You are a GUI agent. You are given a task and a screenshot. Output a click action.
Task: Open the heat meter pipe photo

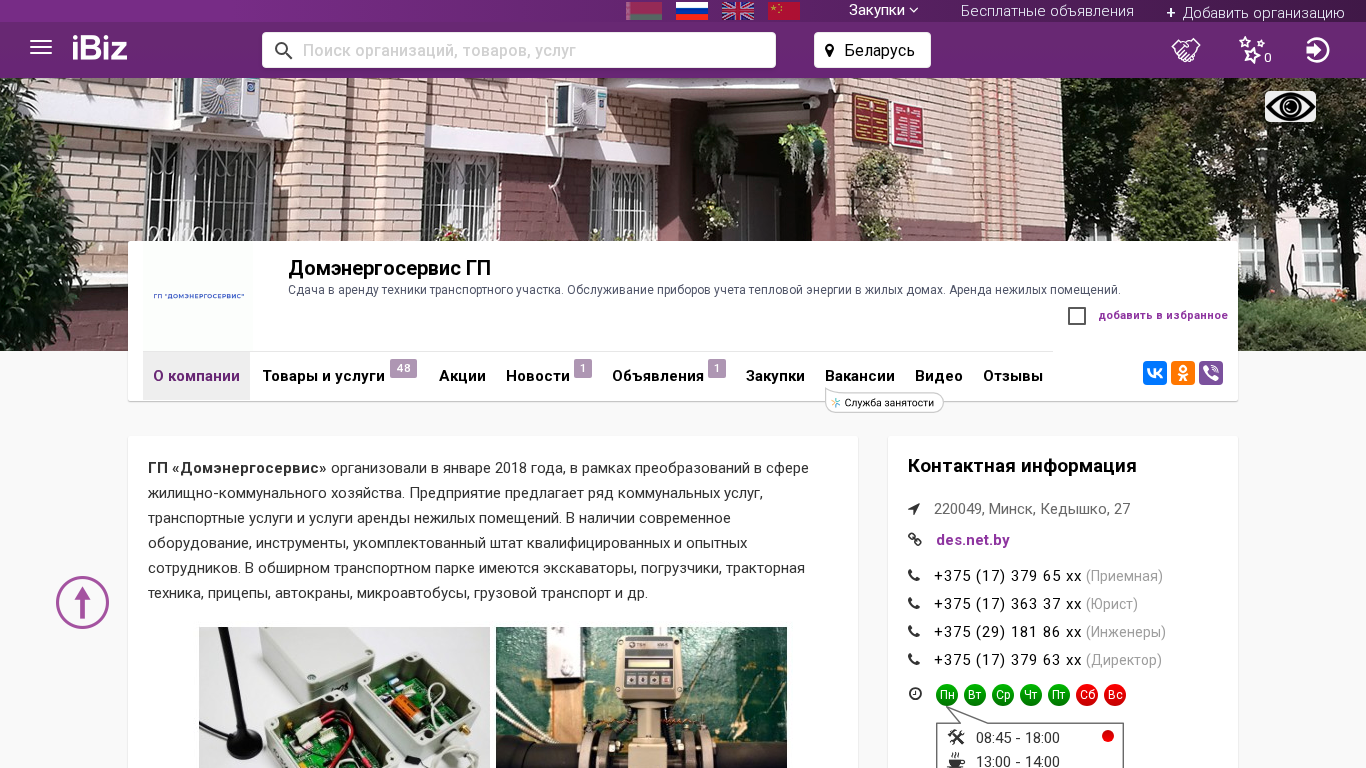pyautogui.click(x=641, y=697)
